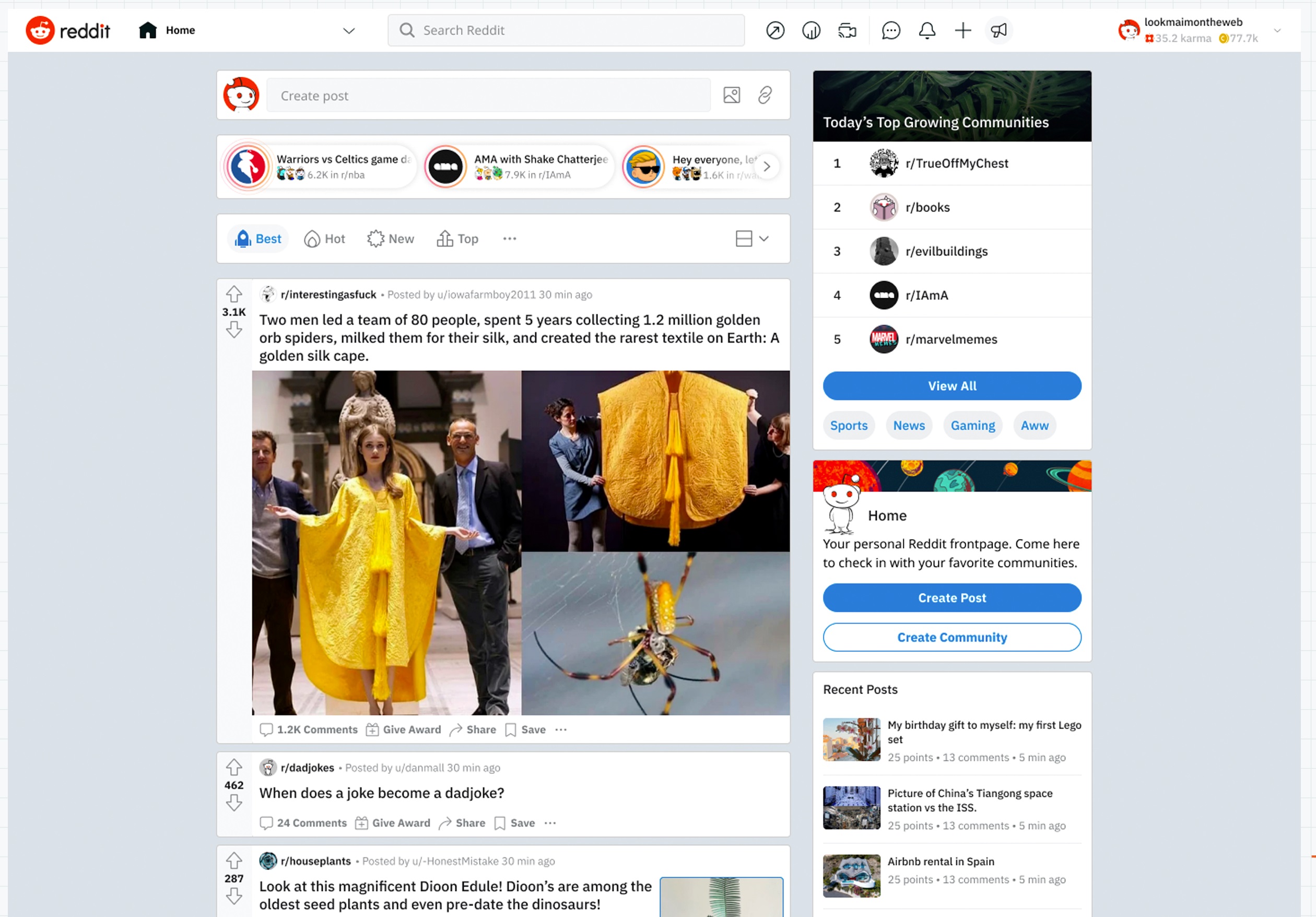Save the golden silk cape post
The width and height of the screenshot is (1316, 917).
(x=525, y=730)
